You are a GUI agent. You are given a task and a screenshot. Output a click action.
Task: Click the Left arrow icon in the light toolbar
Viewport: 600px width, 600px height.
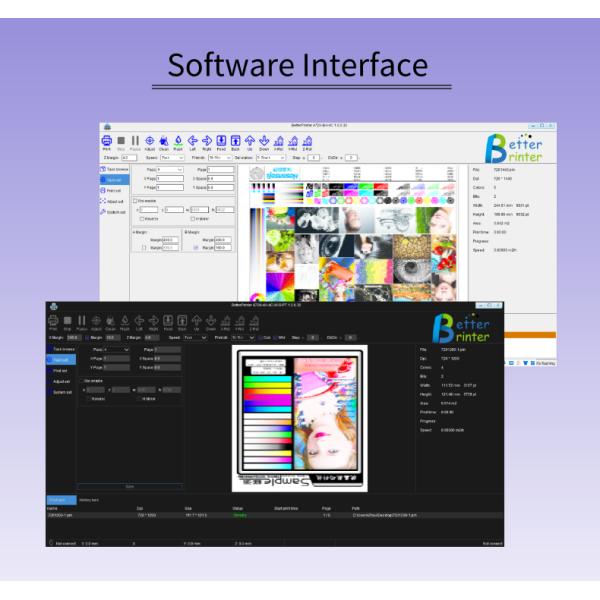pos(192,141)
